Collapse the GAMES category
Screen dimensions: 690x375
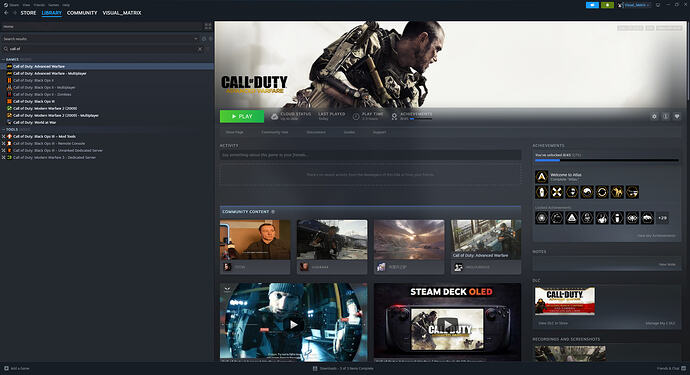pos(4,59)
